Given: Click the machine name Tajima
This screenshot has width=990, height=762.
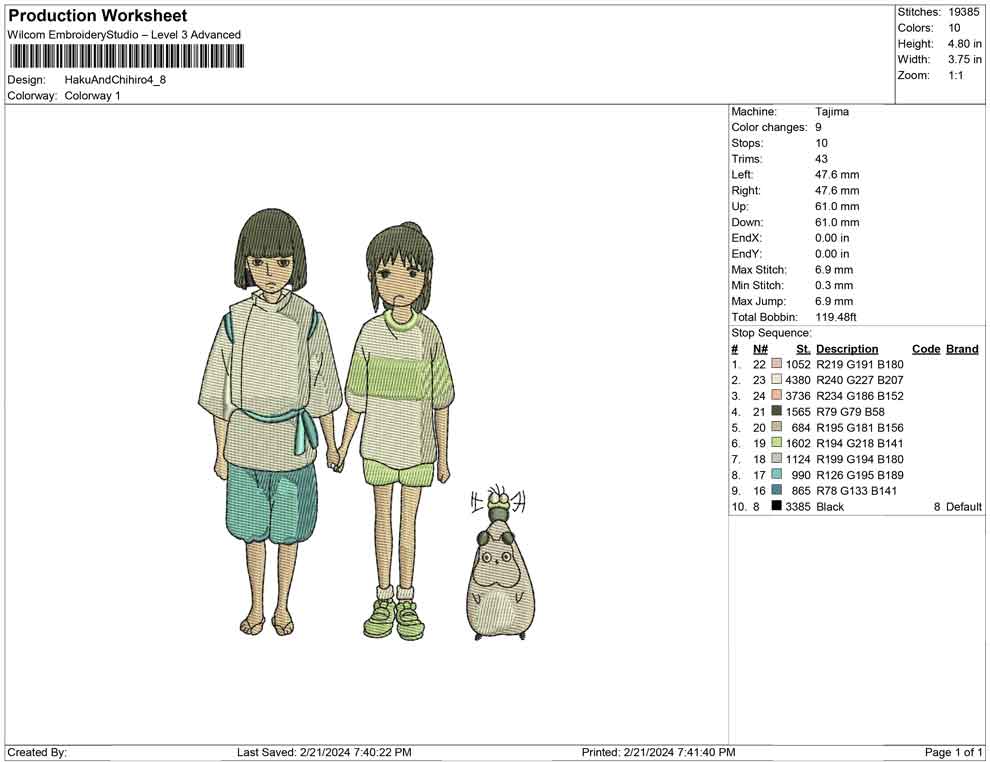Looking at the screenshot, I should [x=832, y=111].
